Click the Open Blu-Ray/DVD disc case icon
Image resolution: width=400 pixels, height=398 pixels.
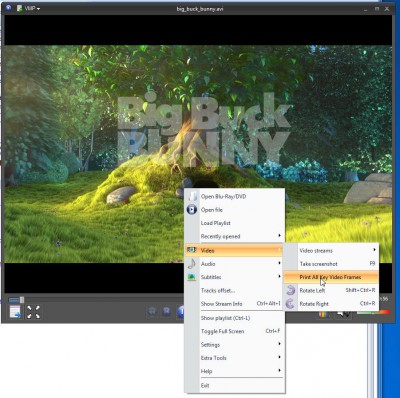point(193,196)
